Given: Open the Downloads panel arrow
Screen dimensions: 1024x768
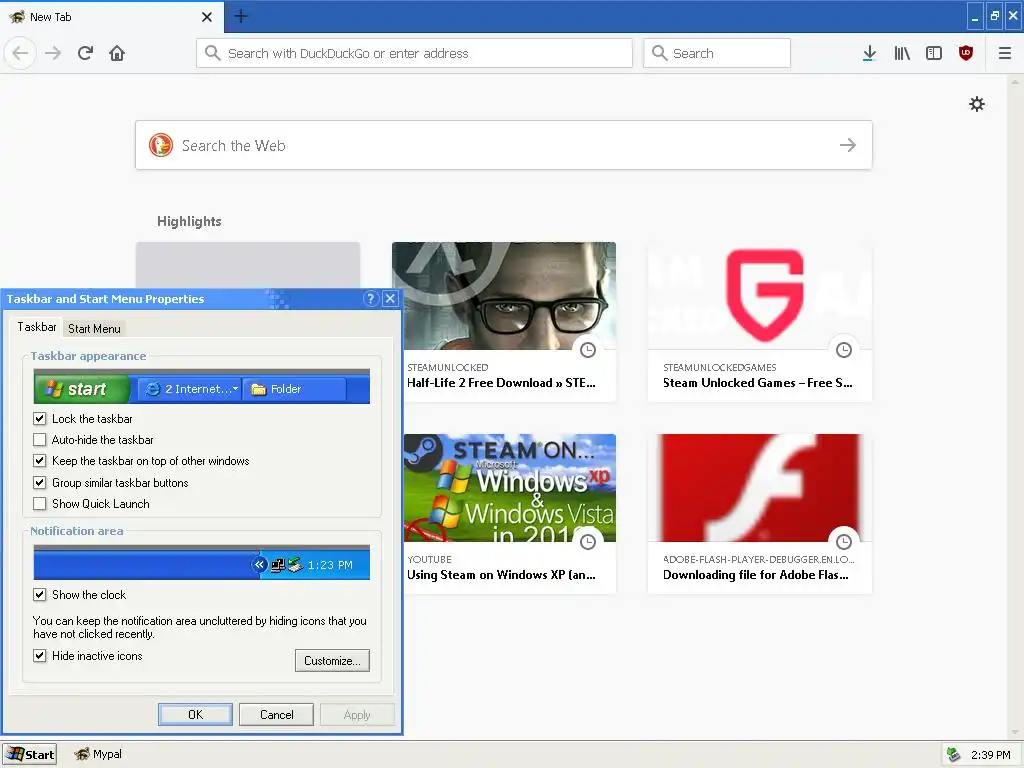Looking at the screenshot, I should 869,53.
